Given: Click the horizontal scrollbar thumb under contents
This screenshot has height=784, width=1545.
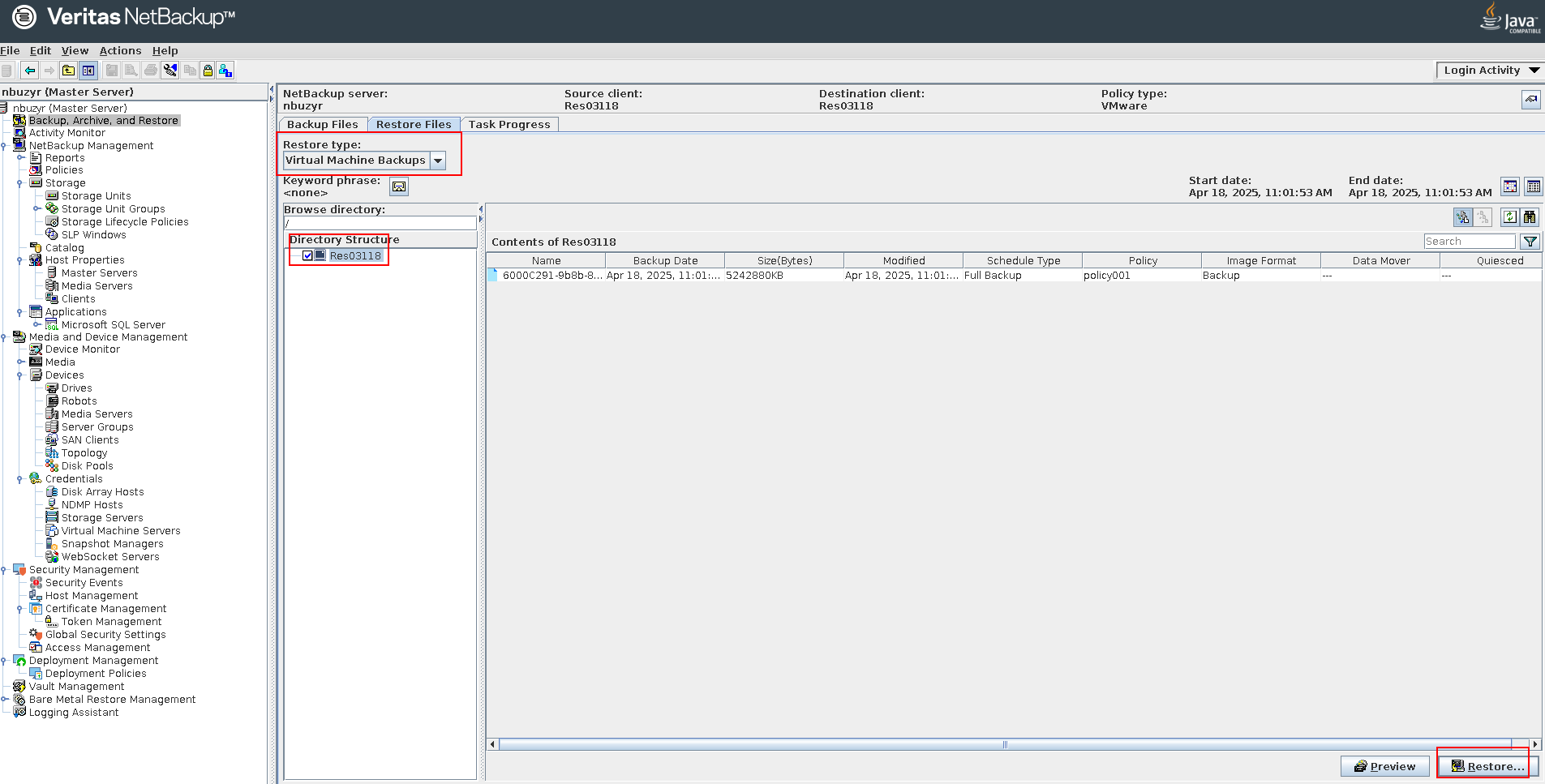Looking at the screenshot, I should point(1005,744).
